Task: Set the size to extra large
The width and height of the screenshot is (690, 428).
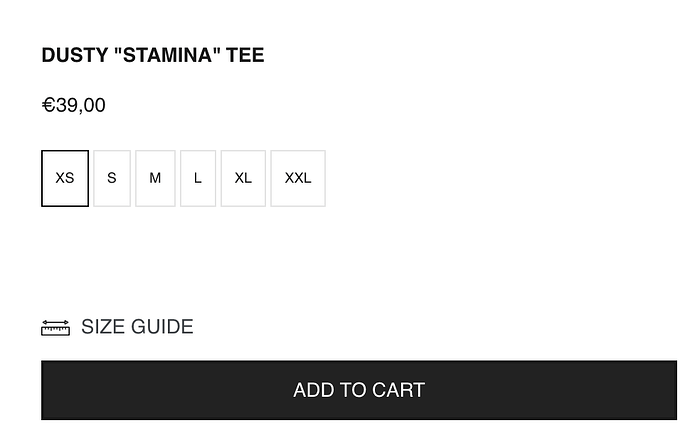Action: pos(243,178)
